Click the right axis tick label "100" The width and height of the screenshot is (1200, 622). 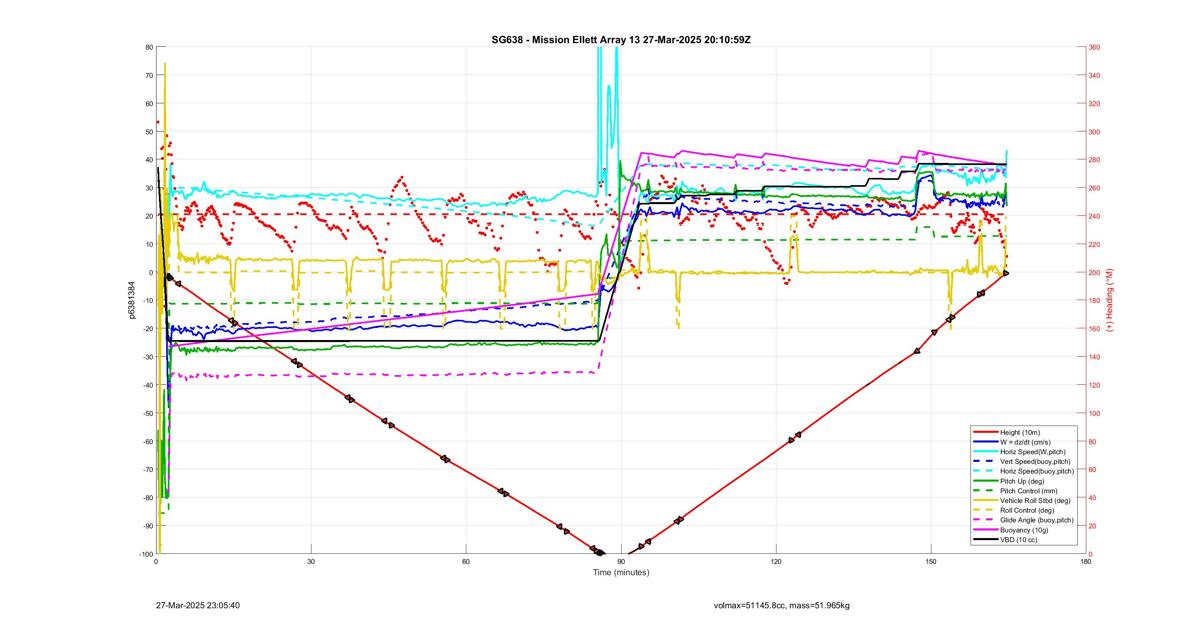click(1094, 413)
